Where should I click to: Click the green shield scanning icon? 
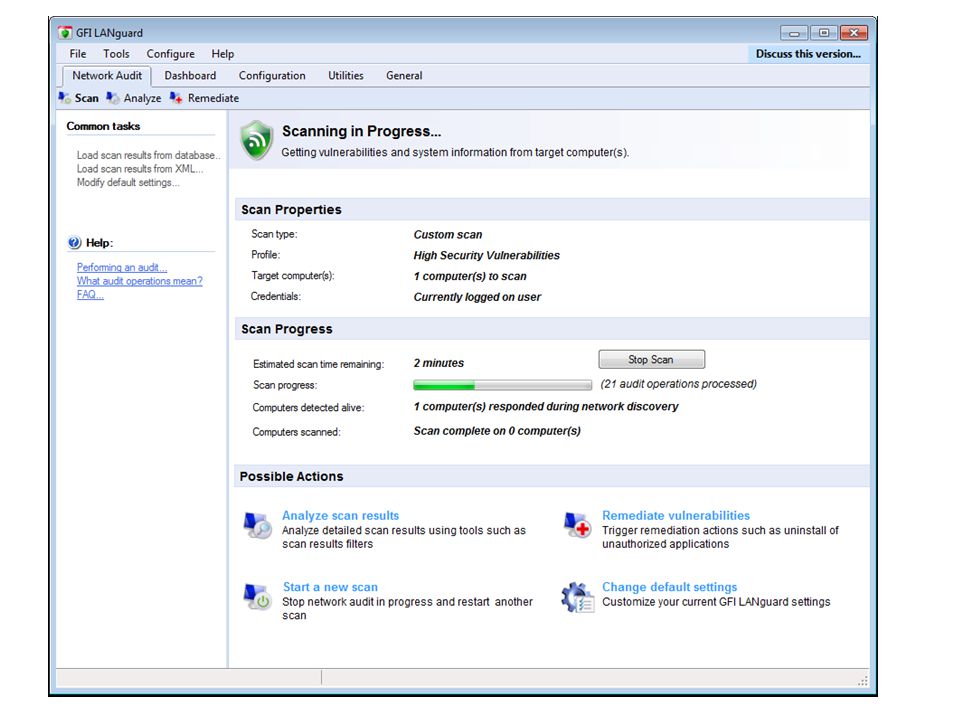click(256, 140)
